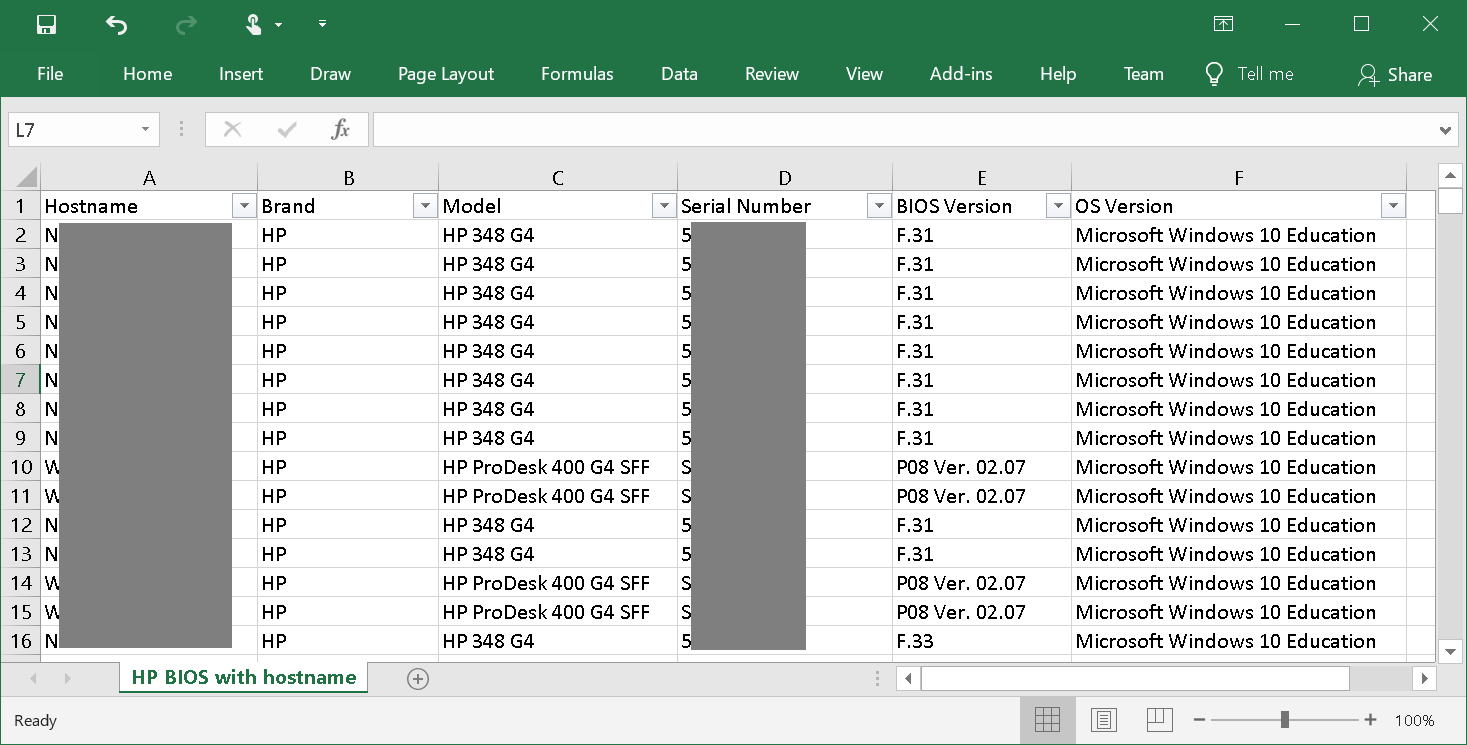The width and height of the screenshot is (1467, 745).
Task: Open the OS Version filter dropdown
Action: click(x=1393, y=206)
